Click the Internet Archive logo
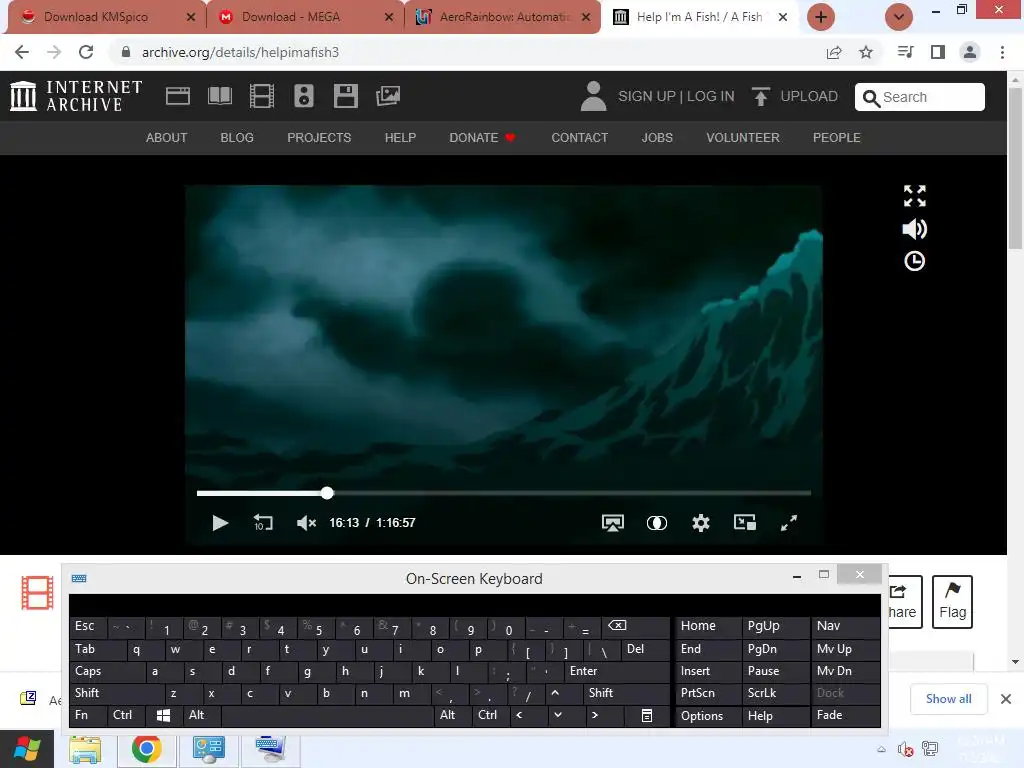This screenshot has width=1024, height=768. coord(76,96)
